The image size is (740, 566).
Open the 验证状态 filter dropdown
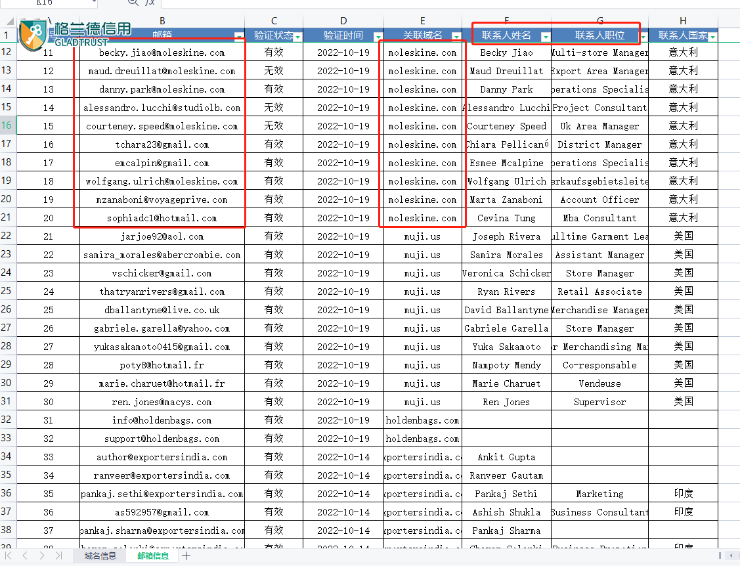click(x=297, y=36)
